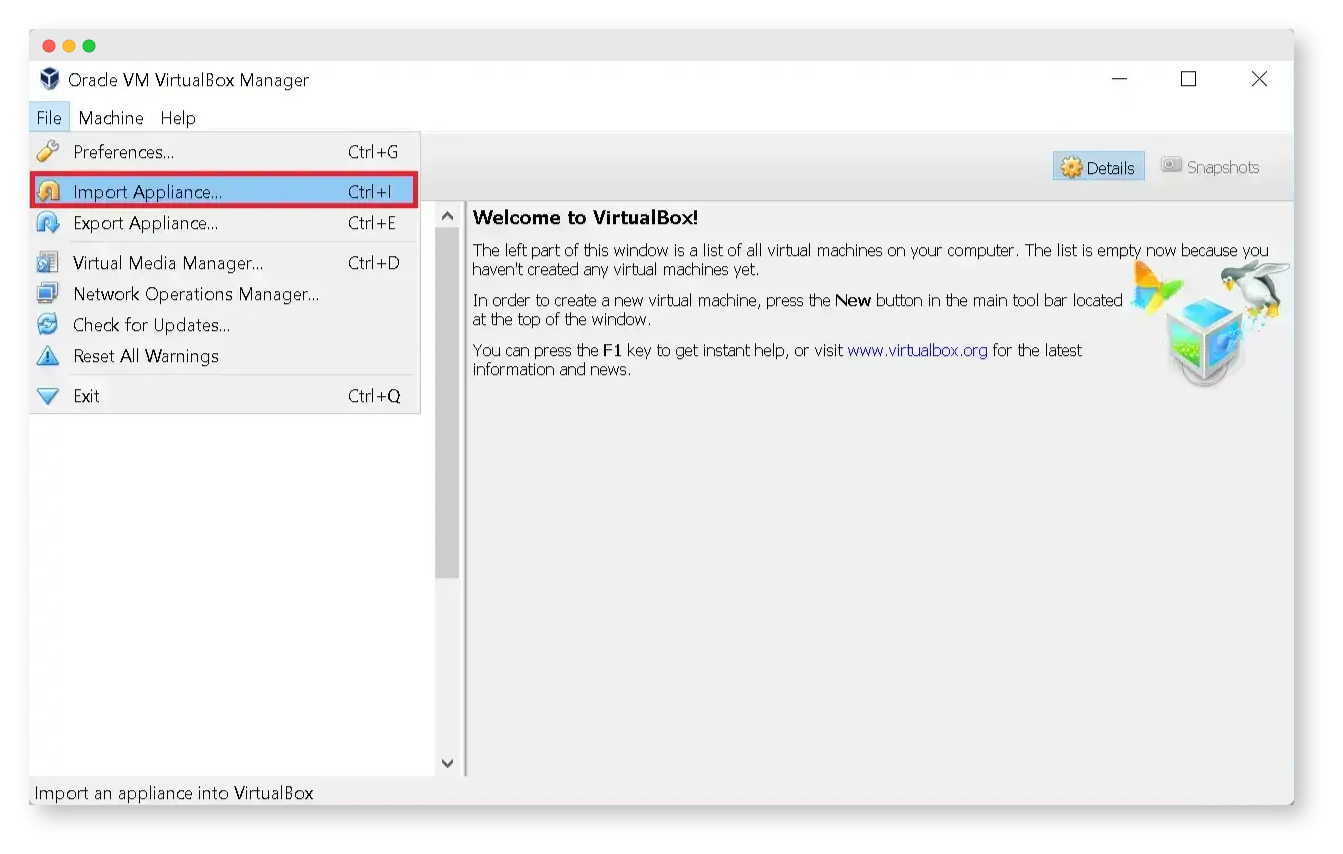The width and height of the screenshot is (1343, 854).
Task: Click the macOS green zoom button
Action: click(x=89, y=46)
